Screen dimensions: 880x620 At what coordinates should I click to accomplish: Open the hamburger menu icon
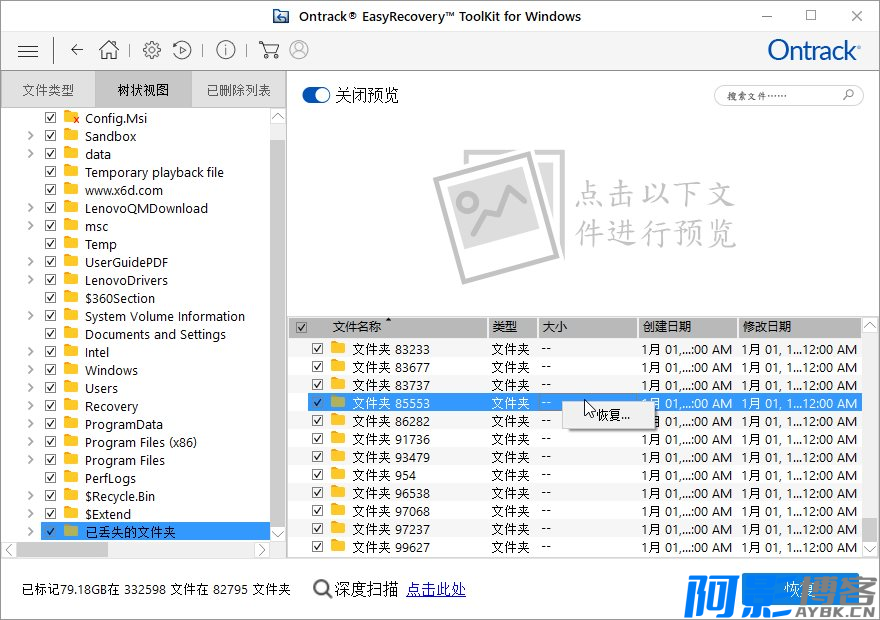28,51
